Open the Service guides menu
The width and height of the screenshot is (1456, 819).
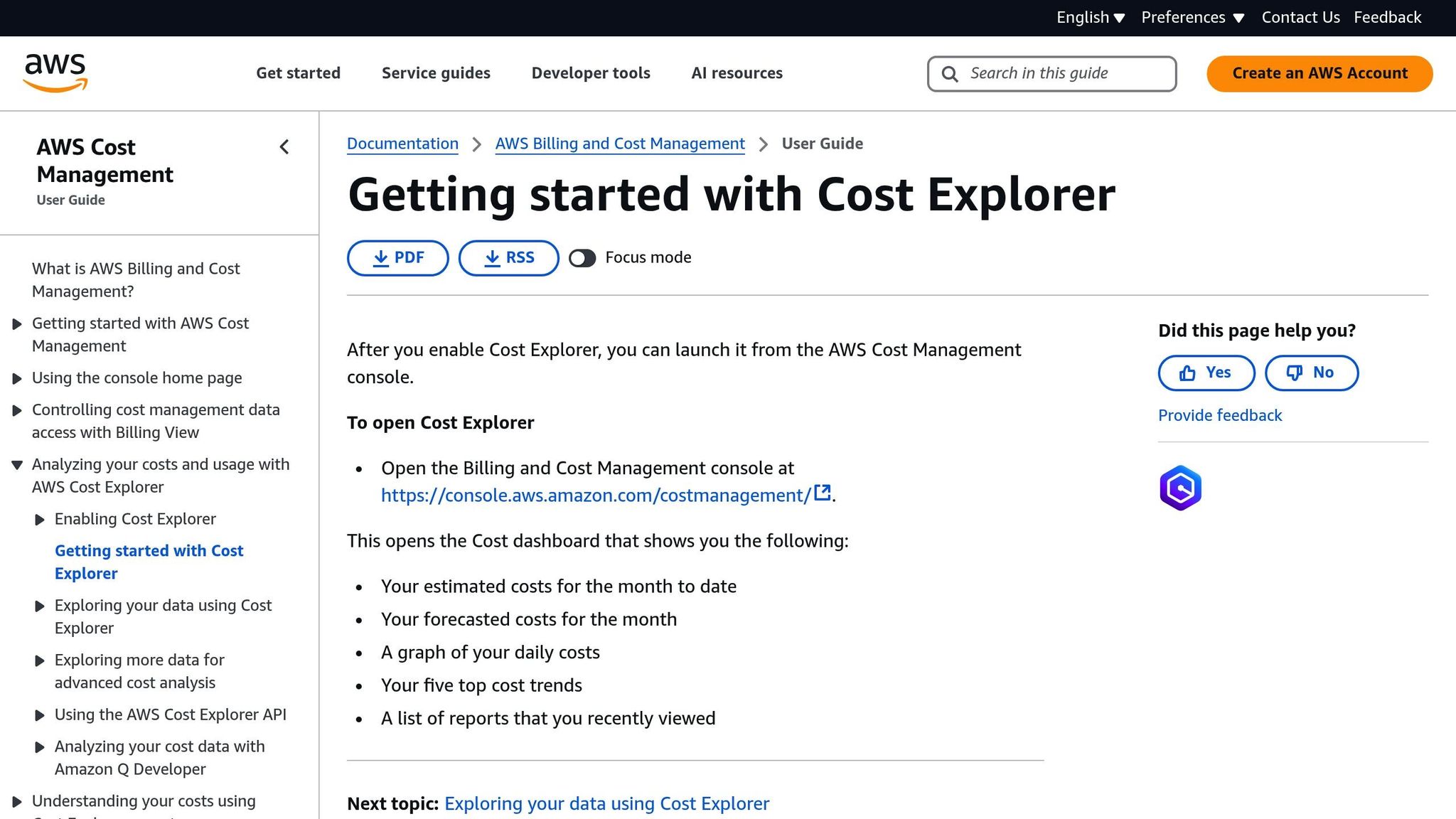pyautogui.click(x=436, y=73)
